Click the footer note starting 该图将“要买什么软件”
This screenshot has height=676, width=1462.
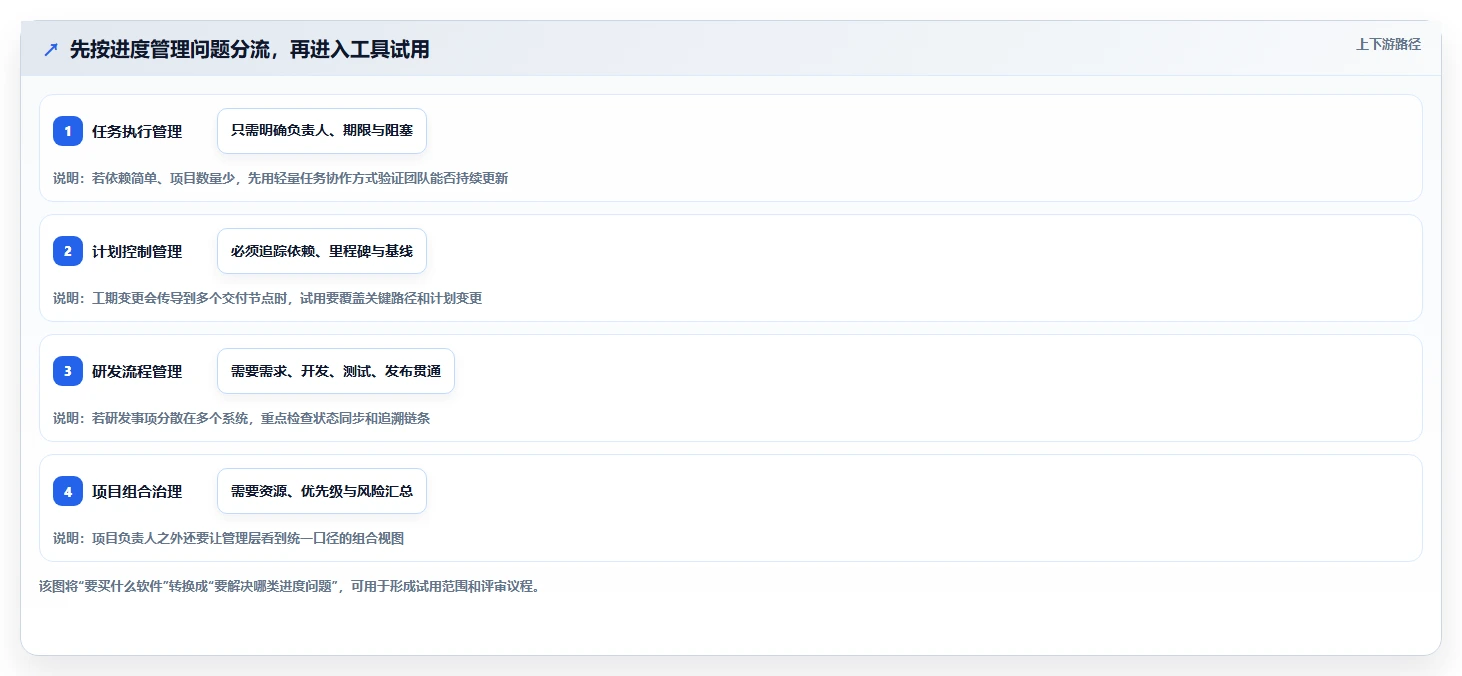292,586
